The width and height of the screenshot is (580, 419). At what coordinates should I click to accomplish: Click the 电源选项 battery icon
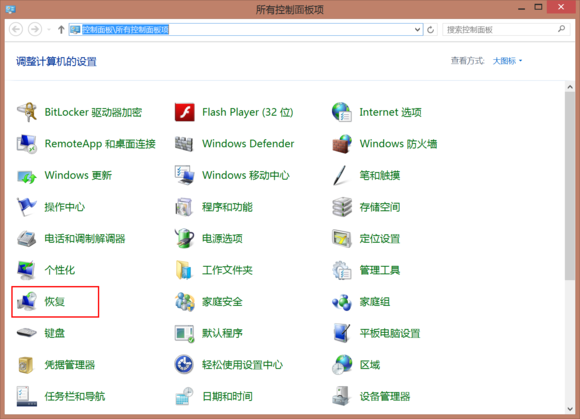[184, 239]
